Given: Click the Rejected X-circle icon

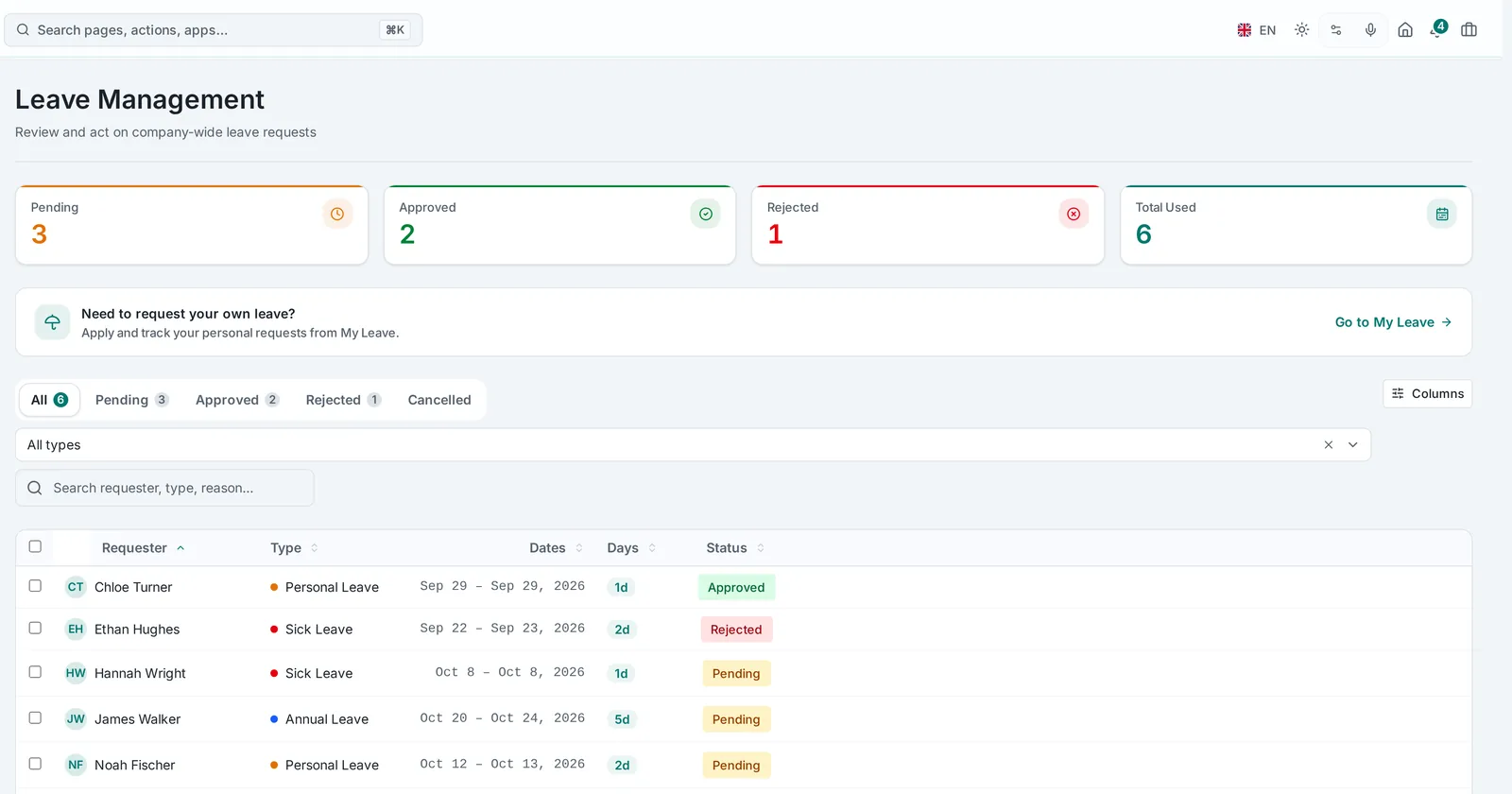Looking at the screenshot, I should 1074,214.
